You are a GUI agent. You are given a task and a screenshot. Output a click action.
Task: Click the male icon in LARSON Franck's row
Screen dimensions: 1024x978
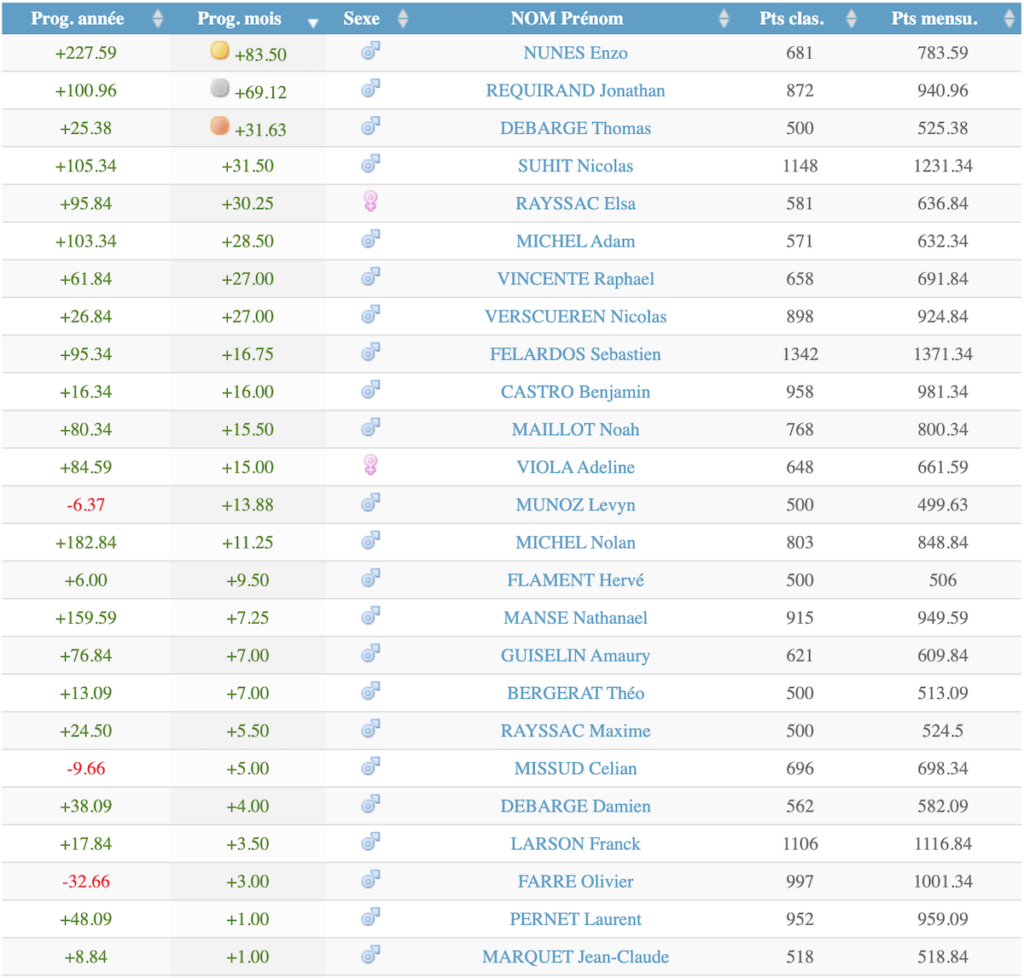click(x=370, y=843)
